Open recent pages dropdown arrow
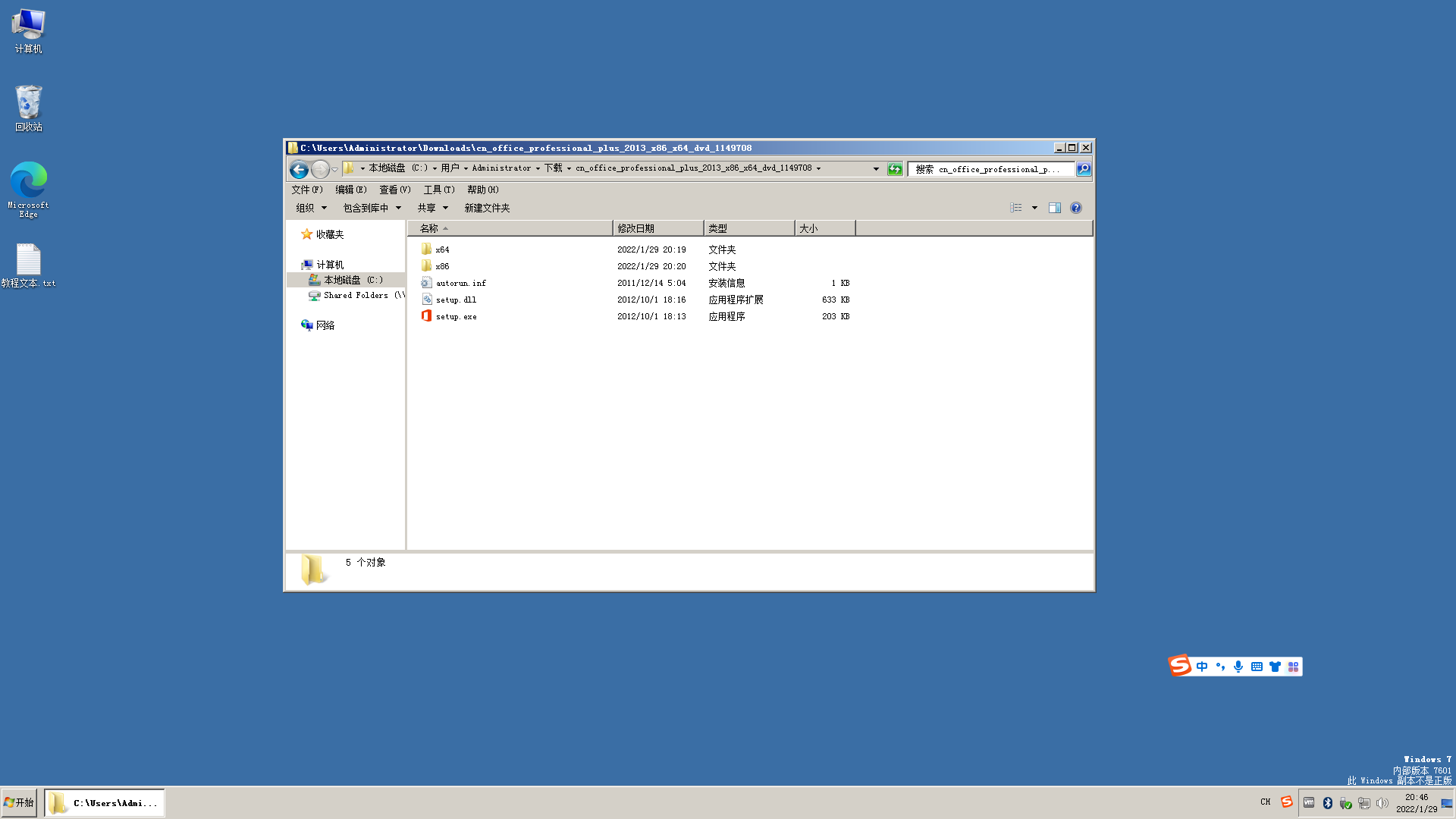The image size is (1456, 819). click(x=334, y=169)
